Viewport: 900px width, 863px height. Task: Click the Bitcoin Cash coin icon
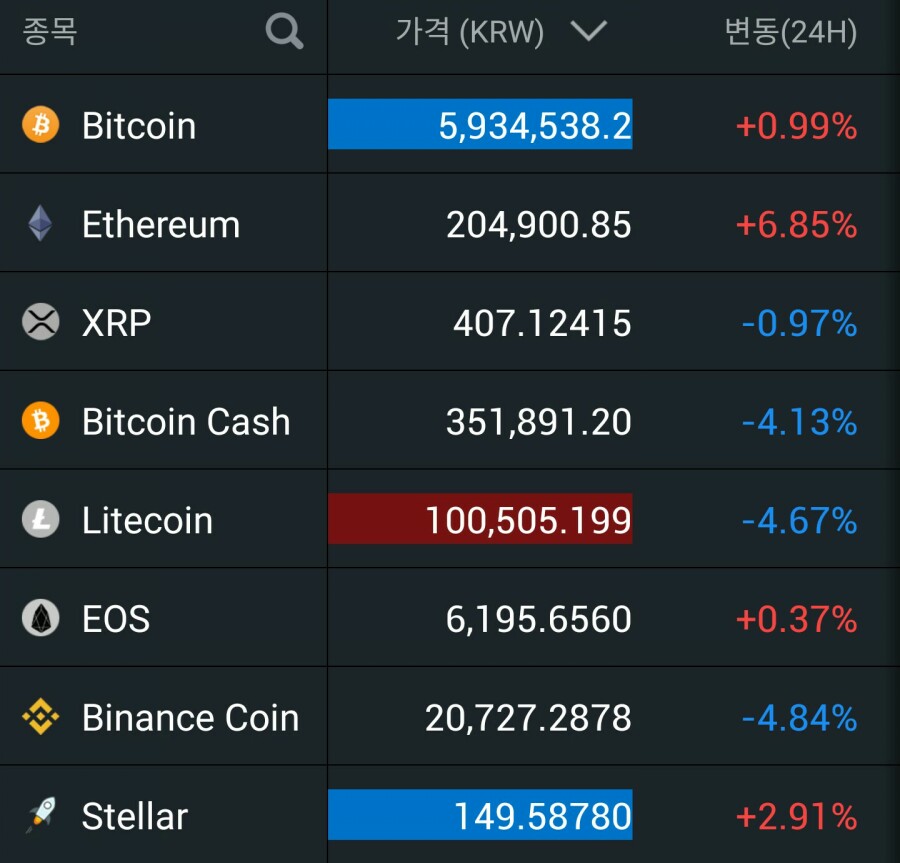point(41,421)
